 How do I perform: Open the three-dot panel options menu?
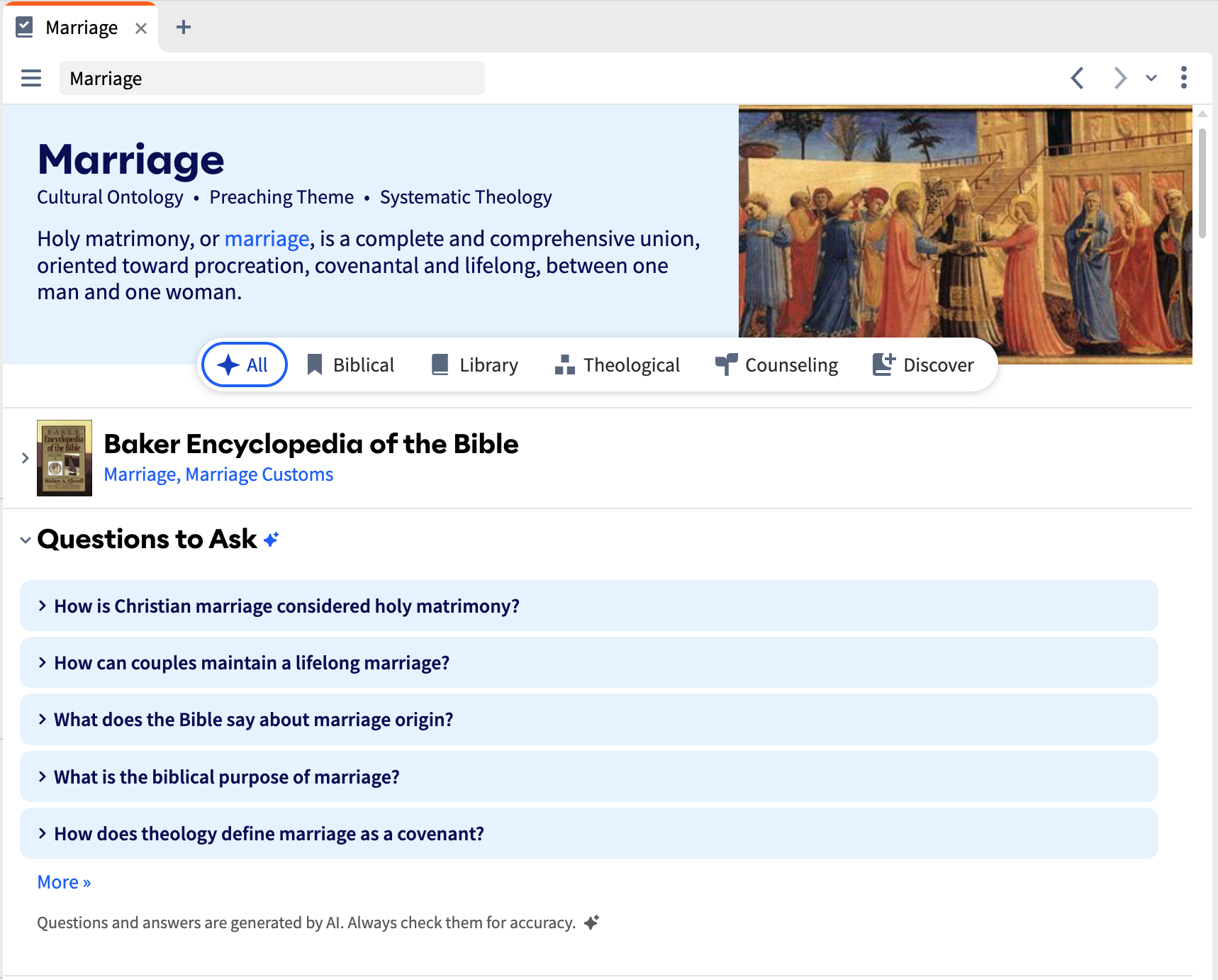click(x=1184, y=78)
